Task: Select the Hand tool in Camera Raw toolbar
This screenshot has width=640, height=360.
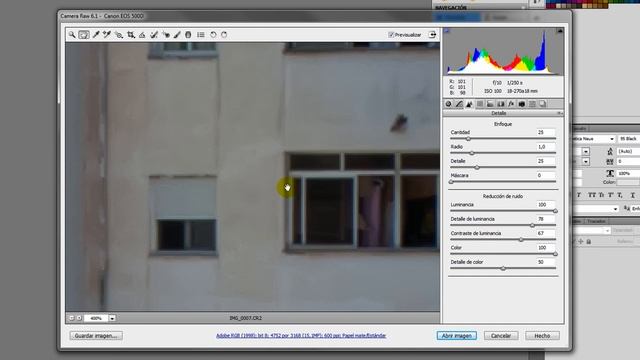Action: coord(84,35)
